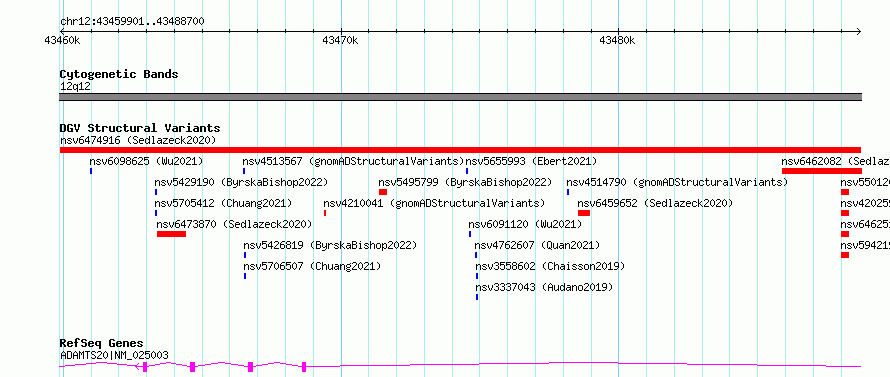This screenshot has height=377, width=890.
Task: Click nsv4210041 gnomADStructuralVariants label
Action: tap(434, 203)
